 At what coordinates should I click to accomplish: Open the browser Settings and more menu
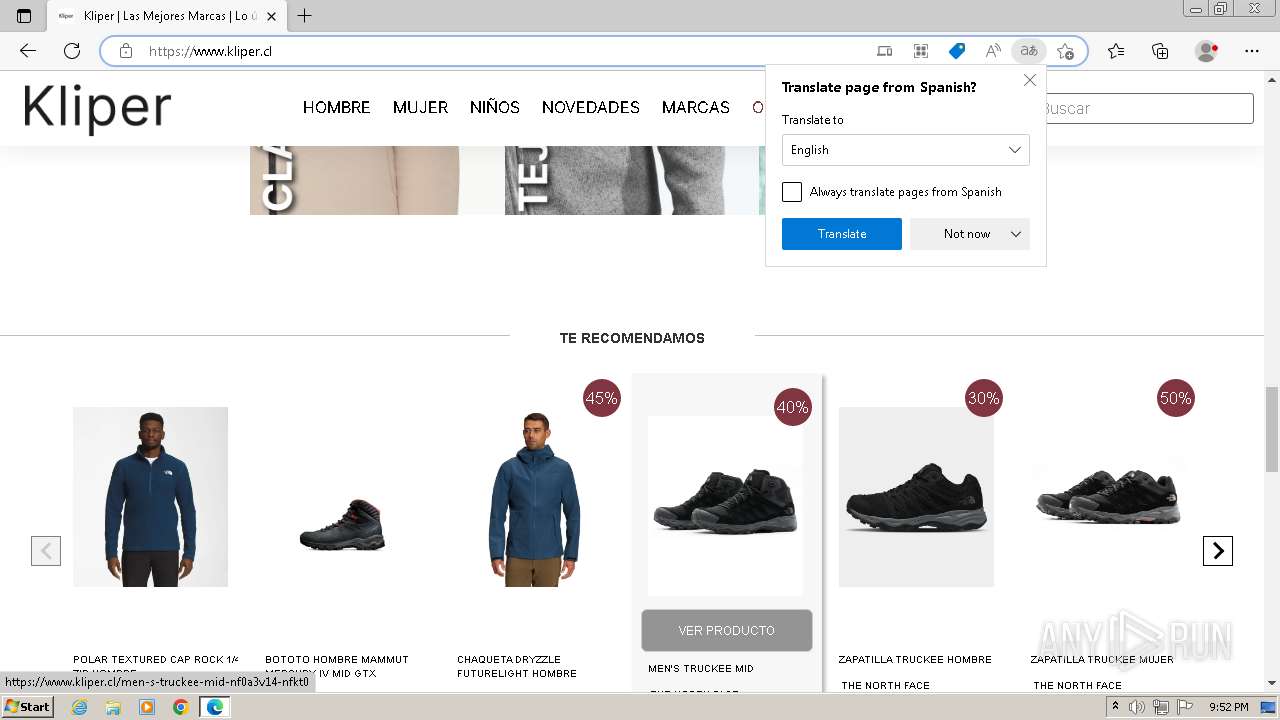(x=1252, y=51)
